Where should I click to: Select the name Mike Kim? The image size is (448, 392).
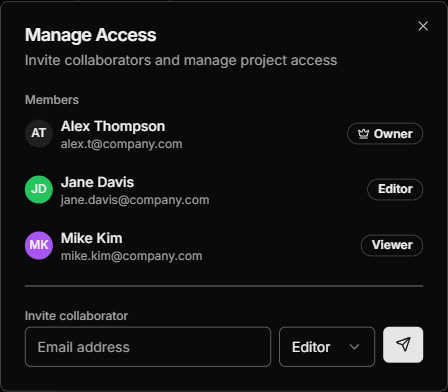92,238
